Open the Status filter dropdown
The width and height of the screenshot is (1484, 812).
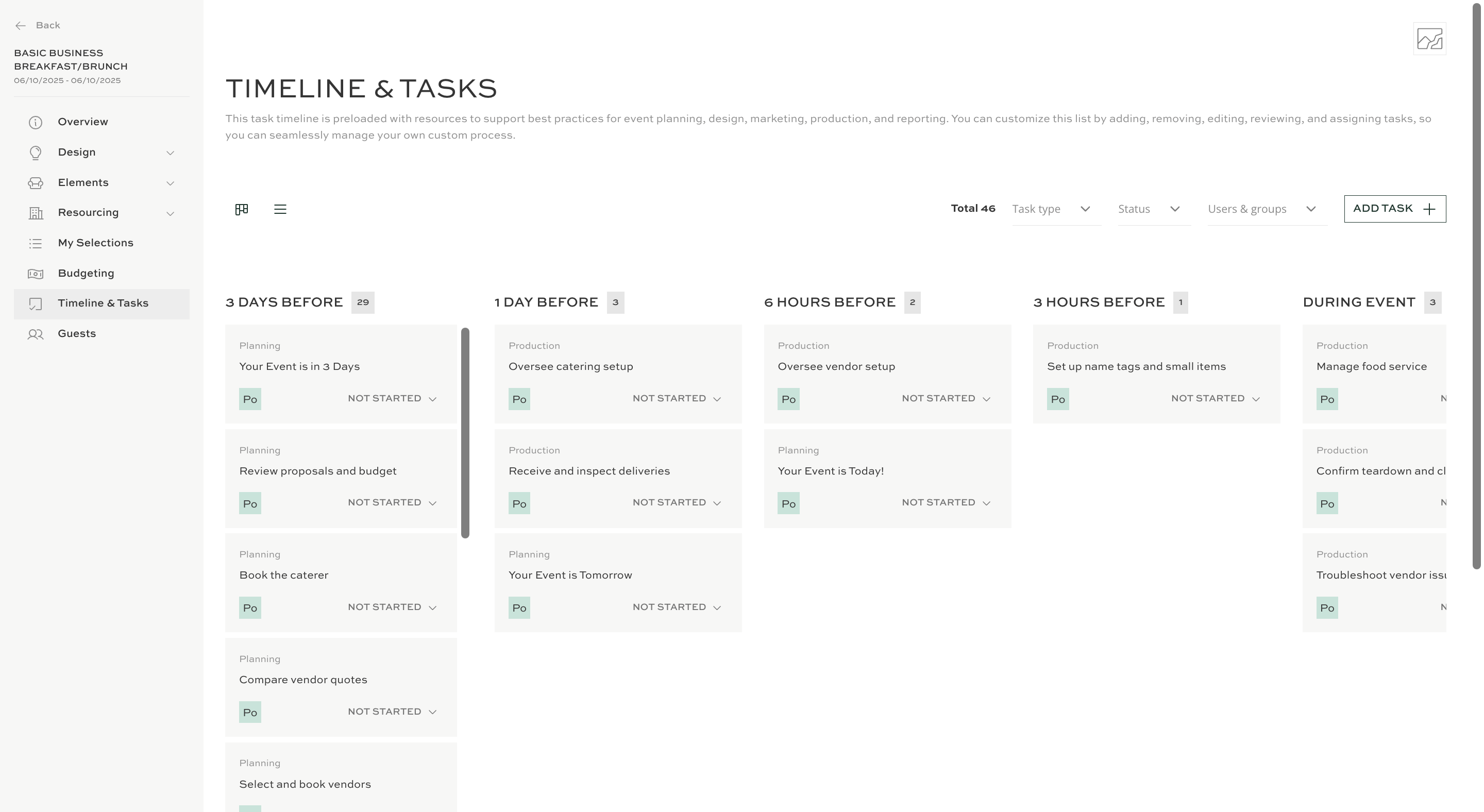pos(1154,209)
